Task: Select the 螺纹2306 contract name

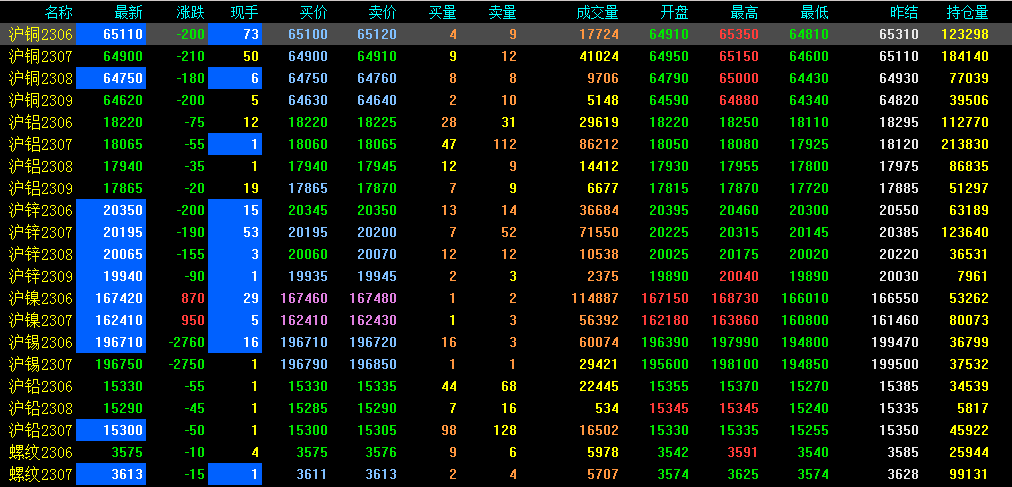Action: [41, 453]
